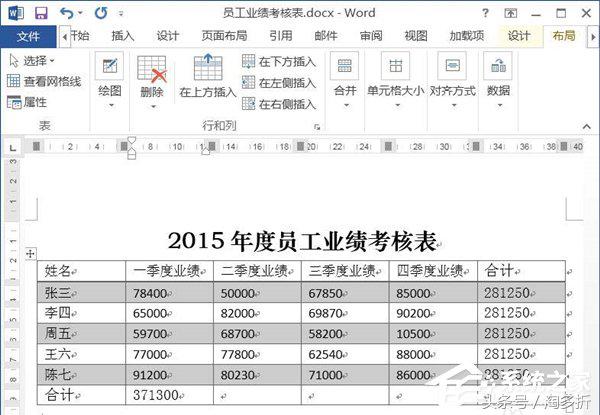600x415 pixels.
Task: Click the 对齐方式 alignment icon
Action: tap(452, 66)
